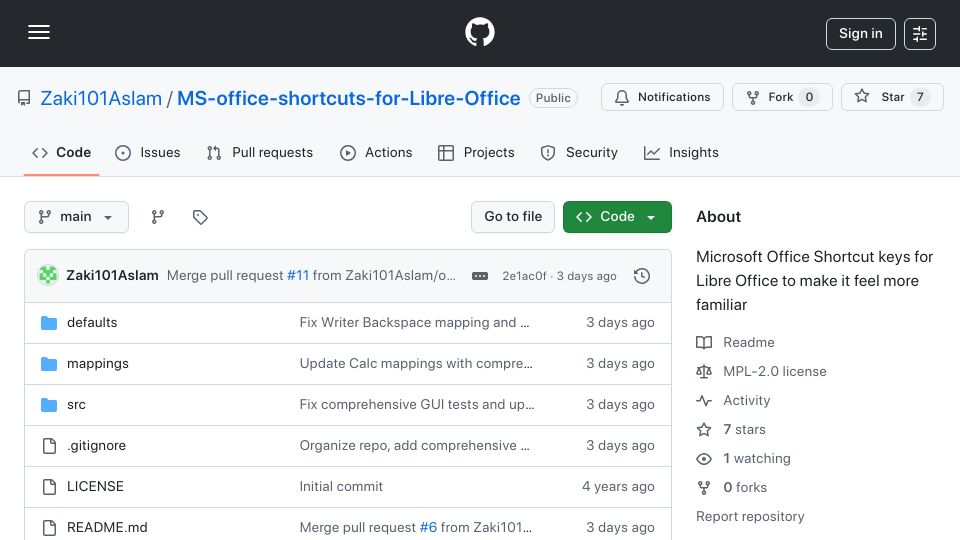The height and width of the screenshot is (540, 960).
Task: Expand the green Code dropdown button
Action: 617,217
